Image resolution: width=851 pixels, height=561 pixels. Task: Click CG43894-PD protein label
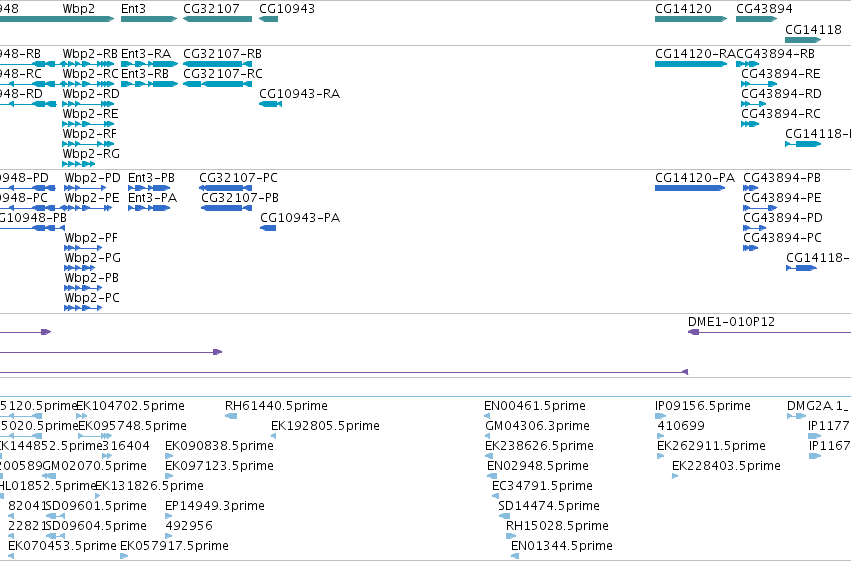[783, 218]
